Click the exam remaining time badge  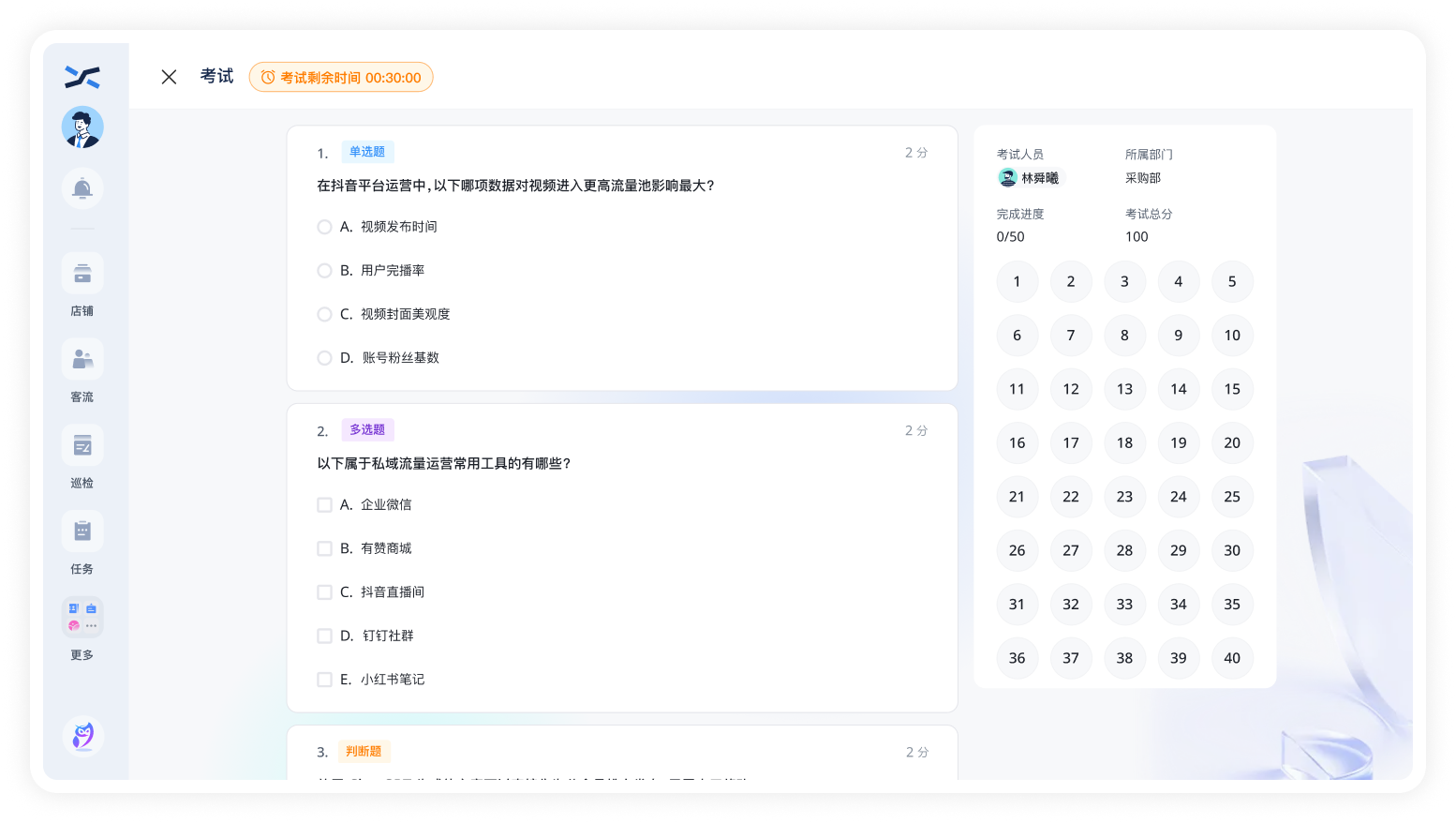coord(341,78)
